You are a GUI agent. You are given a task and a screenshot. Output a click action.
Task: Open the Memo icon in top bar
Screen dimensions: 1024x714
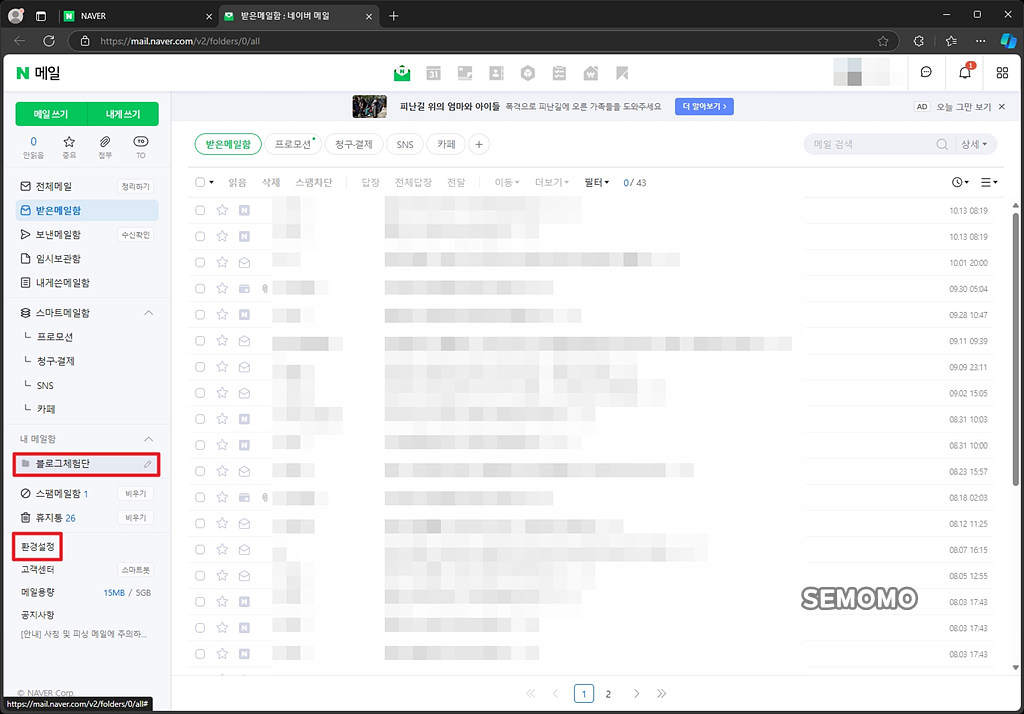(x=465, y=73)
